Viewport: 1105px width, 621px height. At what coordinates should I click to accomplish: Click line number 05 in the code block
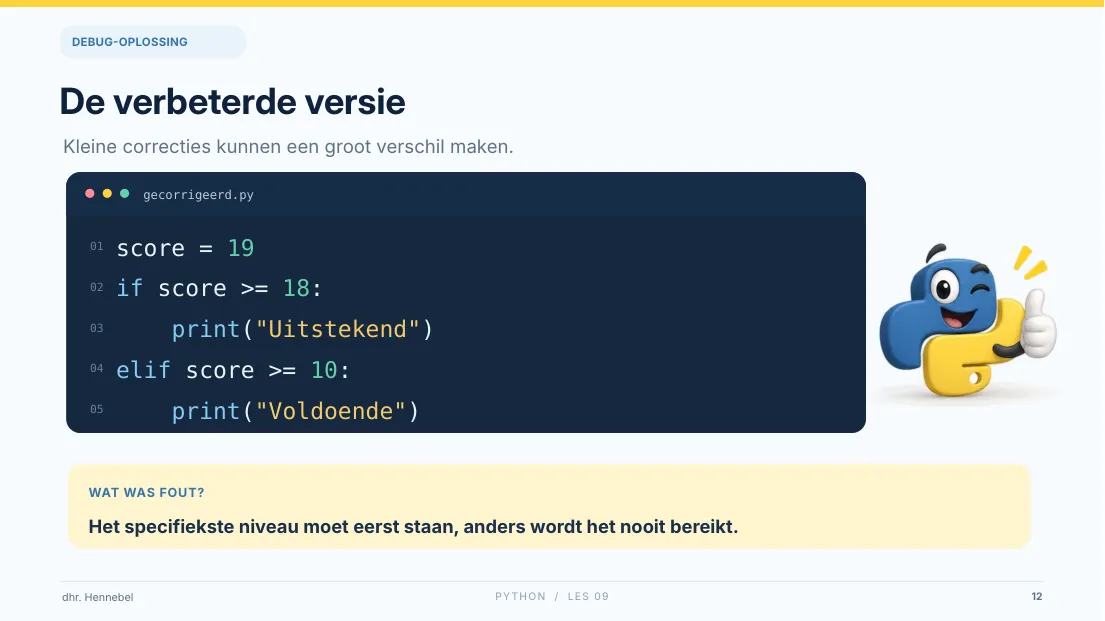coord(97,409)
